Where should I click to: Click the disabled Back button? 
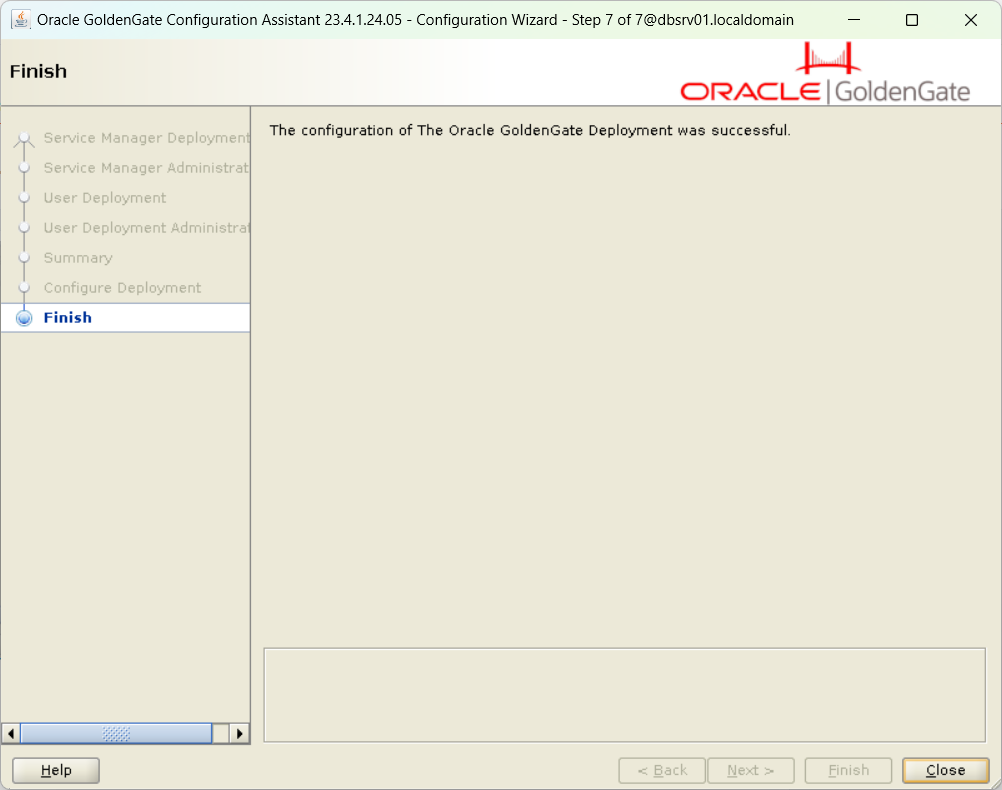tap(662, 770)
